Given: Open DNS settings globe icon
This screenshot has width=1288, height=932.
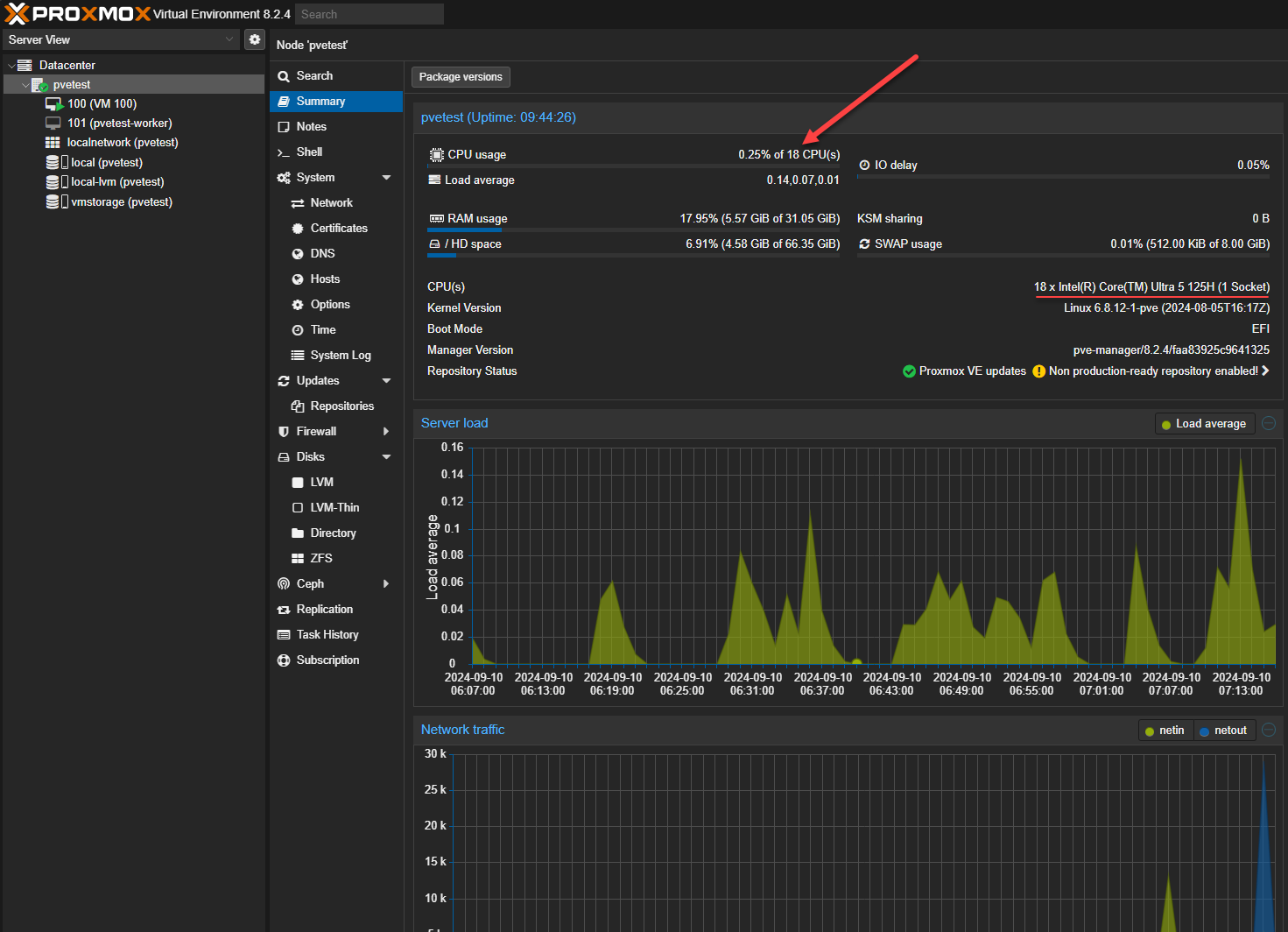Looking at the screenshot, I should pos(298,254).
